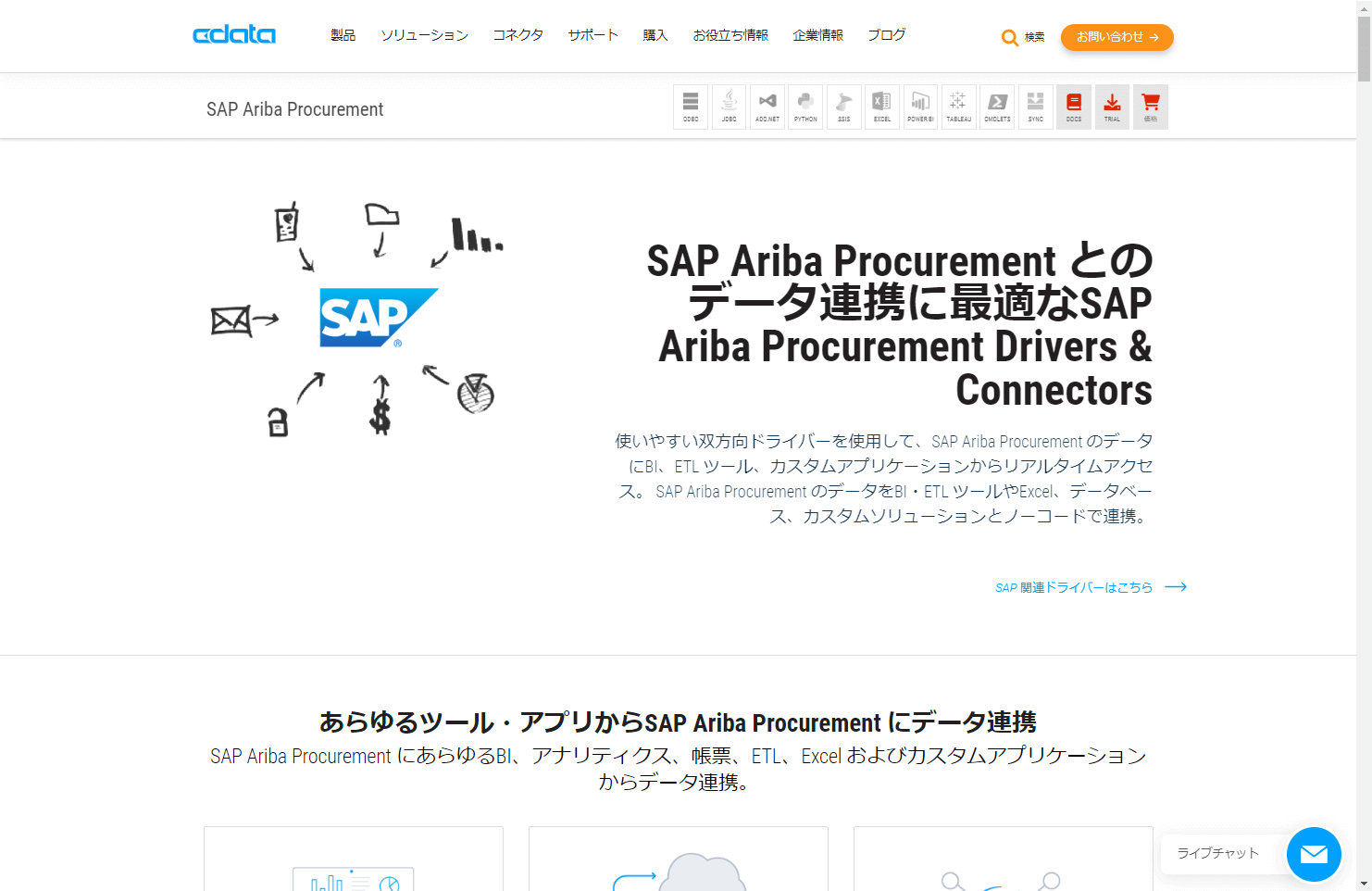Open the pricing cart icon
The image size is (1372, 891).
[1151, 107]
